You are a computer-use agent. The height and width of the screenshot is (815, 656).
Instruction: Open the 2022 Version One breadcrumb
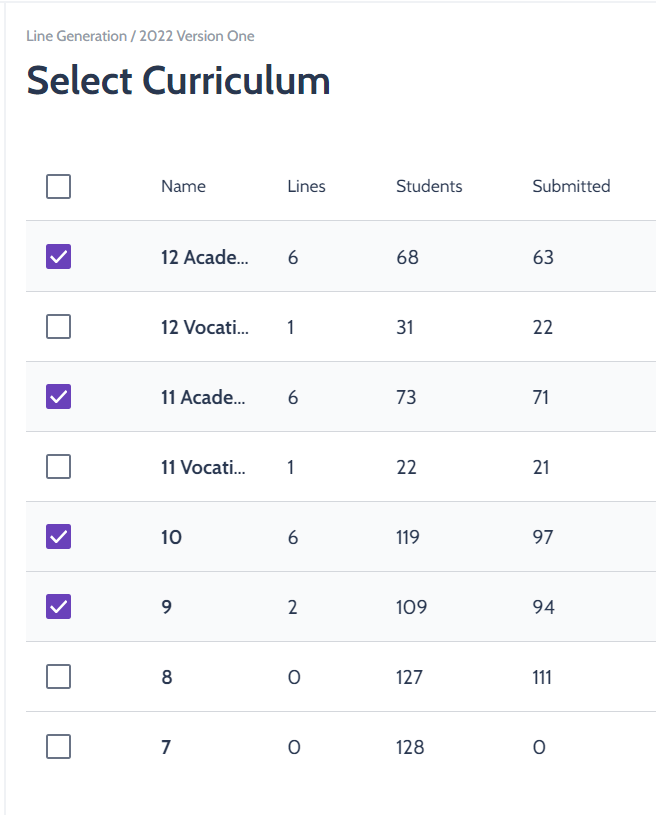pos(197,36)
